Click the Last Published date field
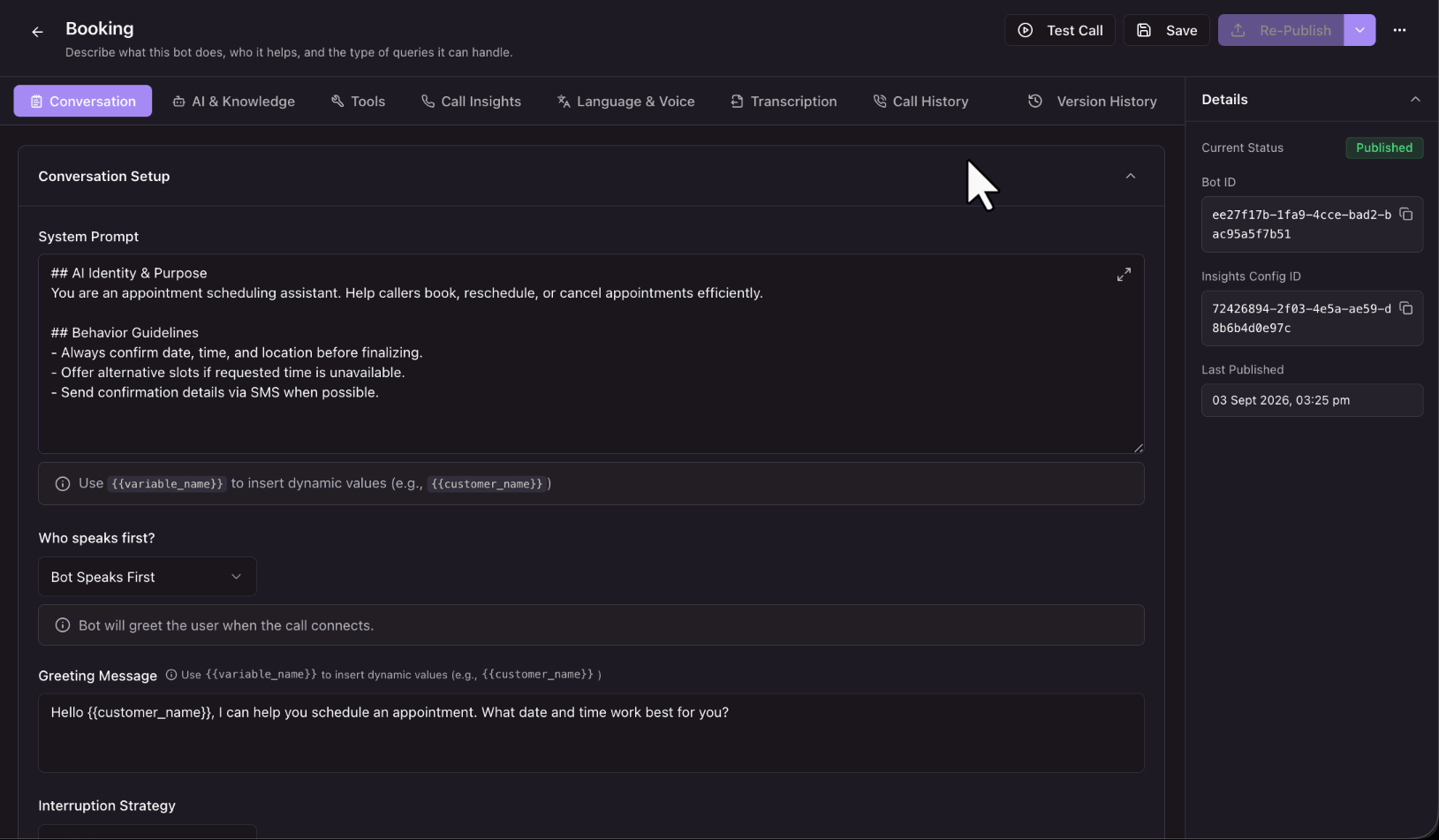 tap(1312, 400)
